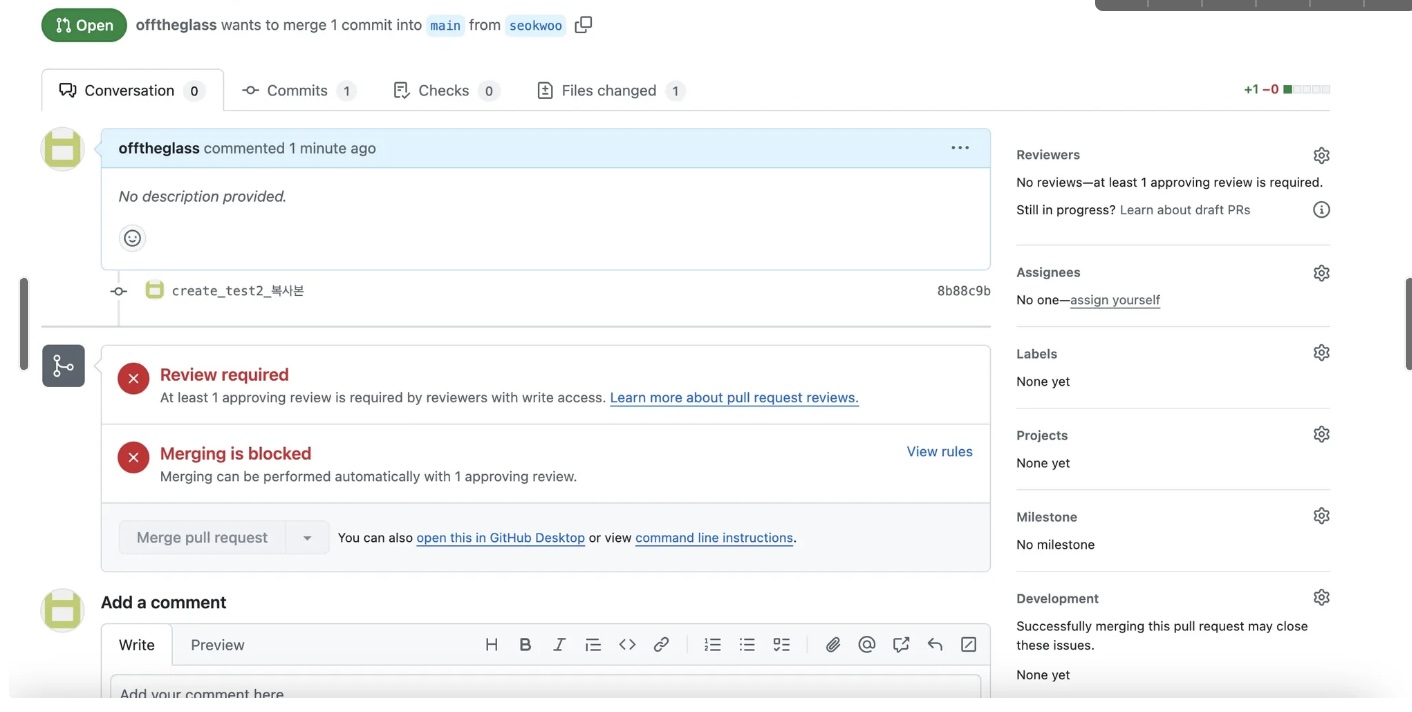1412x712 pixels.
Task: Click the merge status git icon
Action: 63,366
